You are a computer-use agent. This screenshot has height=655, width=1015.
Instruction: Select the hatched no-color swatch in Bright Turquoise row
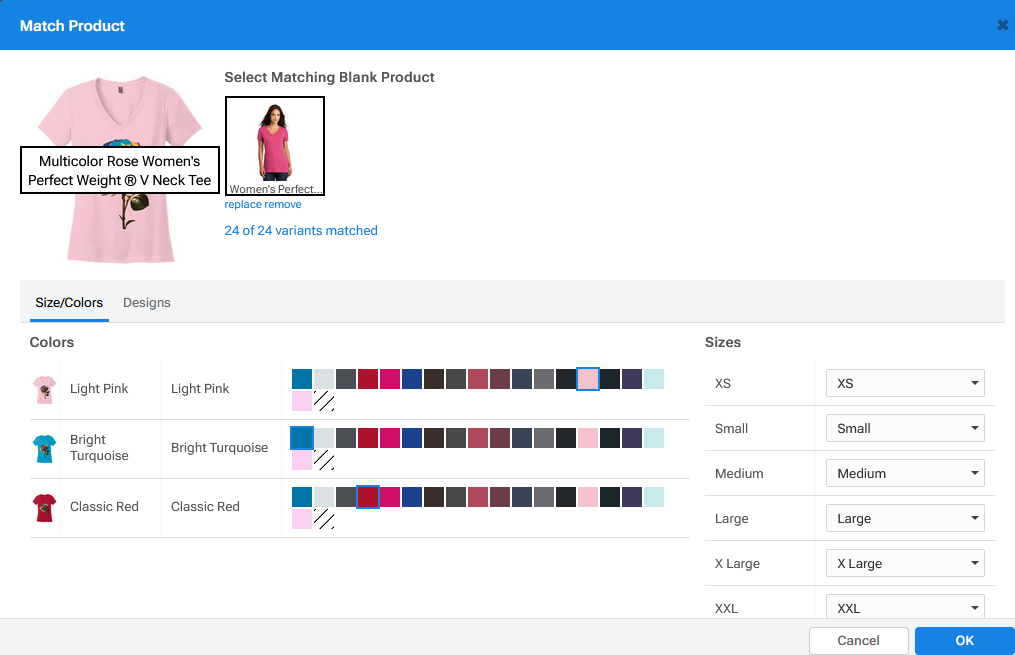tap(324, 461)
